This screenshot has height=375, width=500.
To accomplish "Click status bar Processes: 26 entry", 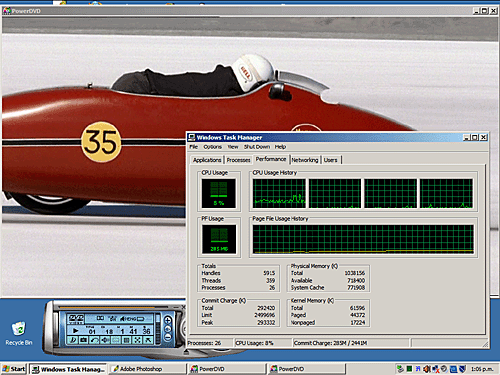I will pyautogui.click(x=210, y=343).
